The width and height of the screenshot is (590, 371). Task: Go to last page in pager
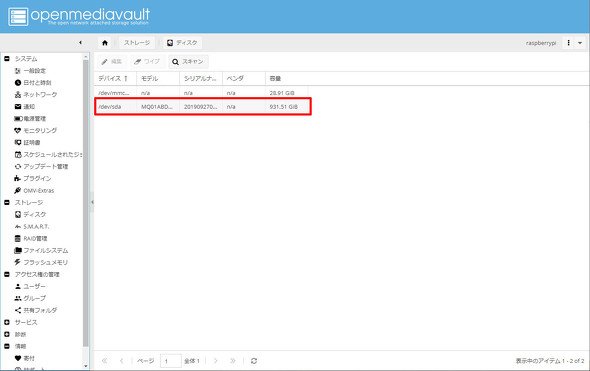coord(233,361)
